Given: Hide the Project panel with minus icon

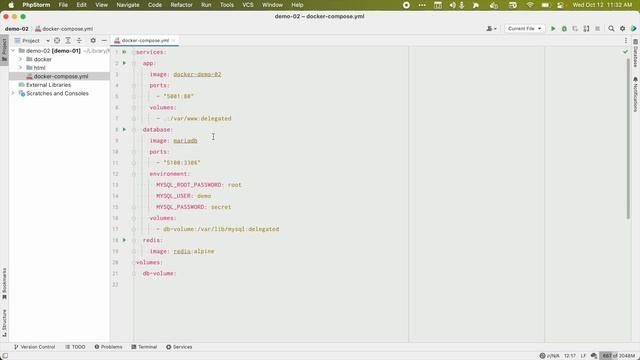Looking at the screenshot, I should [104, 40].
